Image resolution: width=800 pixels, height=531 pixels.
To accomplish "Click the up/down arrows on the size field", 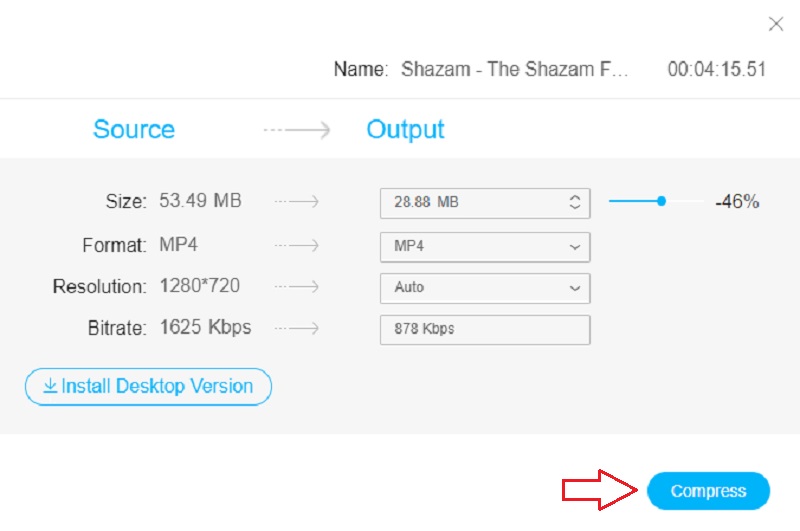I will (575, 202).
